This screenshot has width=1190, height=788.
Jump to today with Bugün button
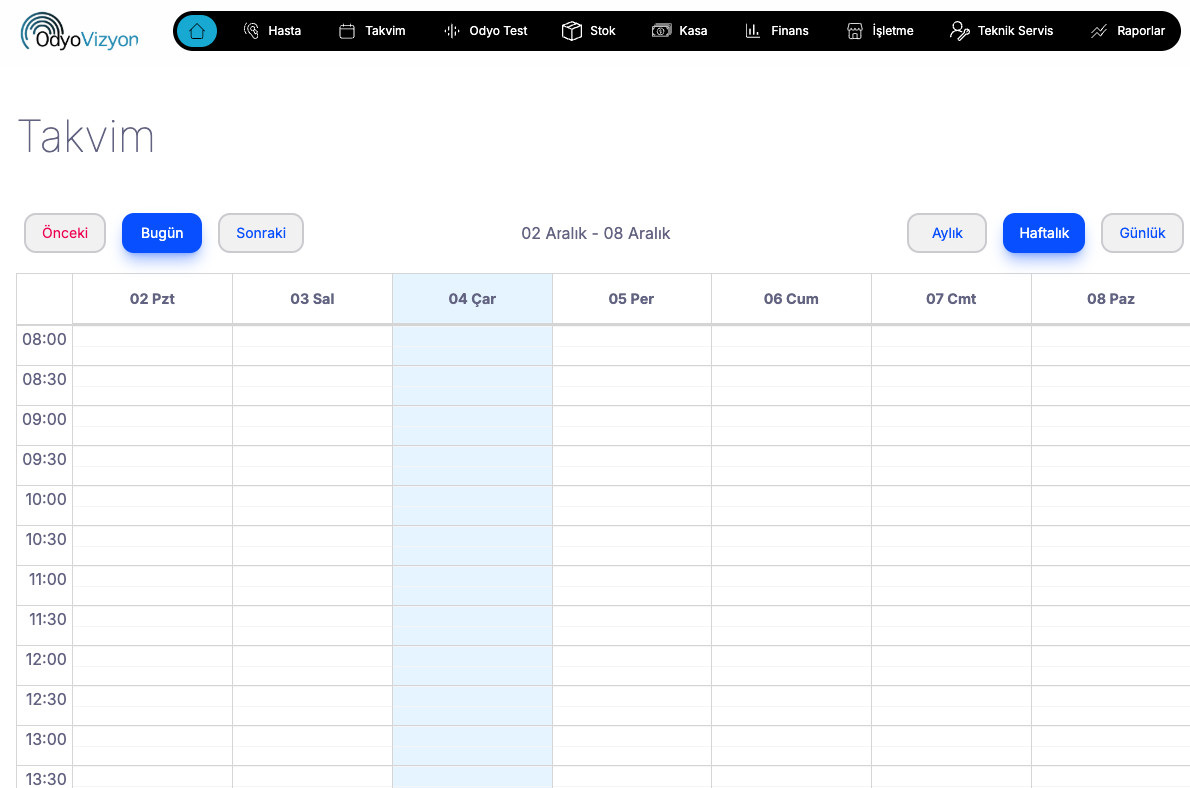click(x=162, y=233)
